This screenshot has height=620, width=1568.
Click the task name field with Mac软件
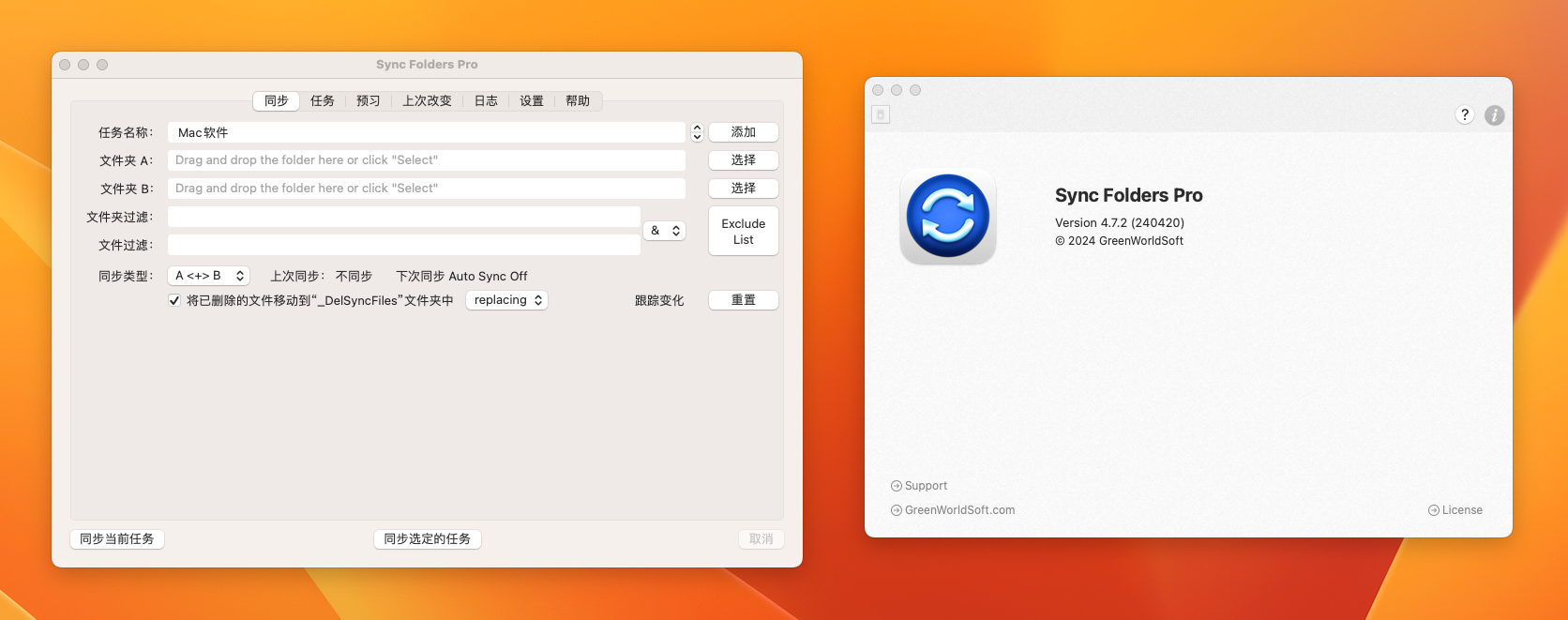427,132
